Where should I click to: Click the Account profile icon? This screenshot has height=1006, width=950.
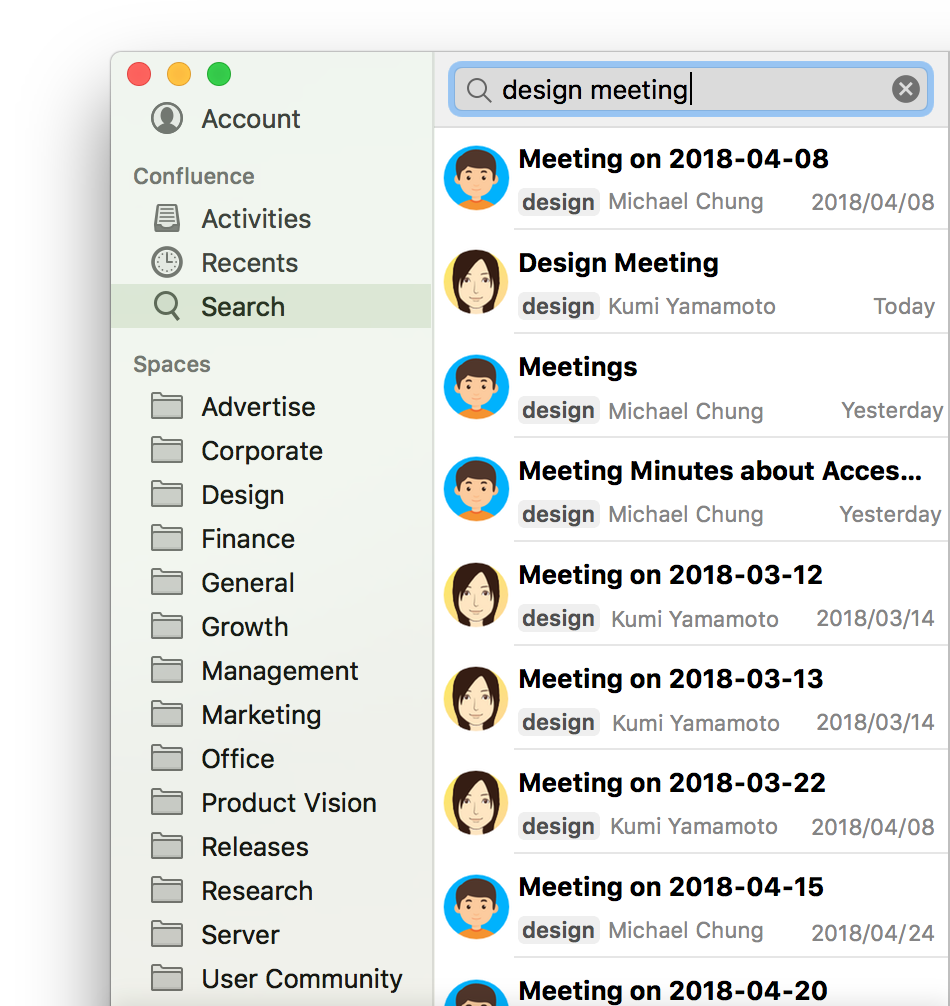(167, 118)
